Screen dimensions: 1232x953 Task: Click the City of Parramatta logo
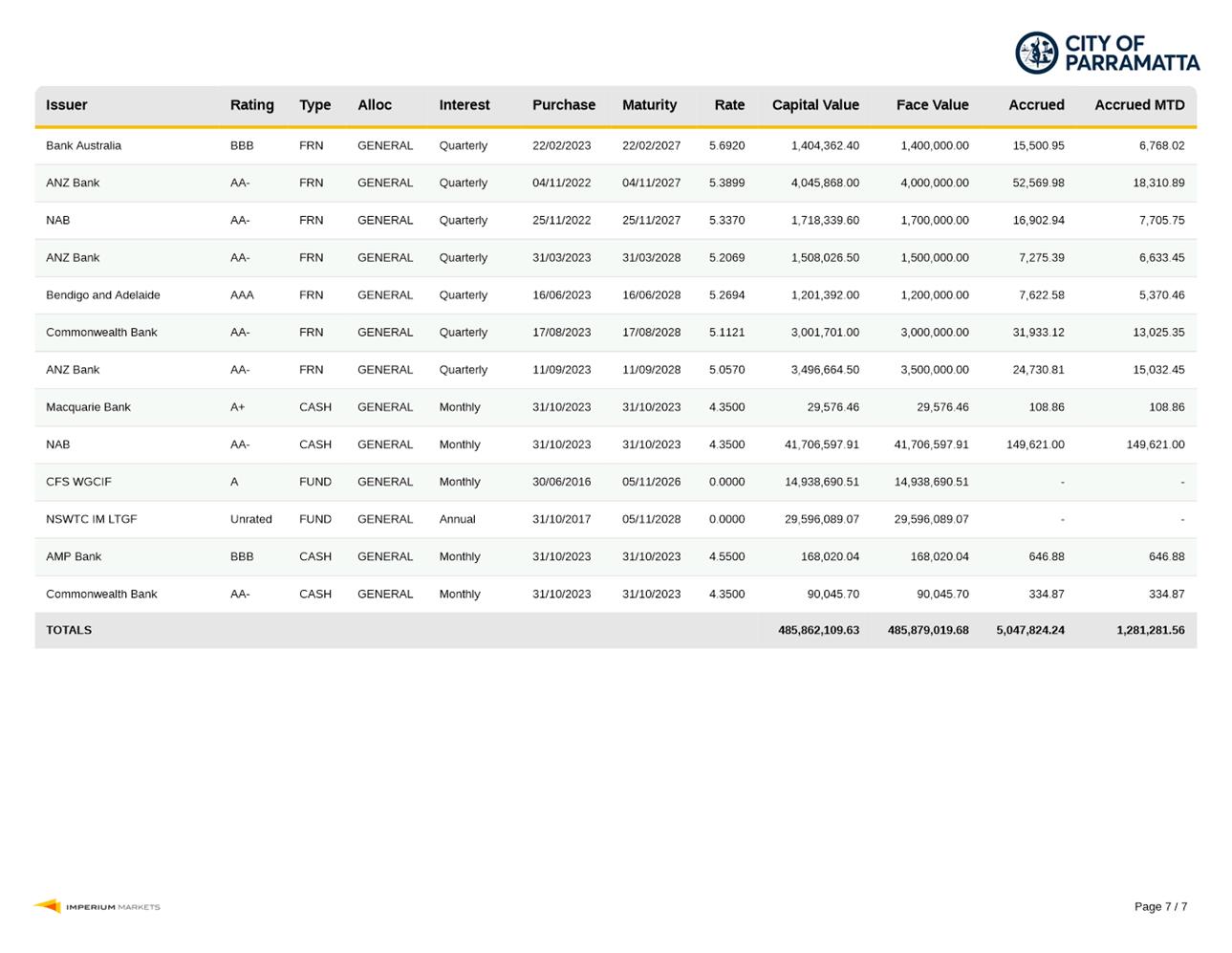[1107, 53]
